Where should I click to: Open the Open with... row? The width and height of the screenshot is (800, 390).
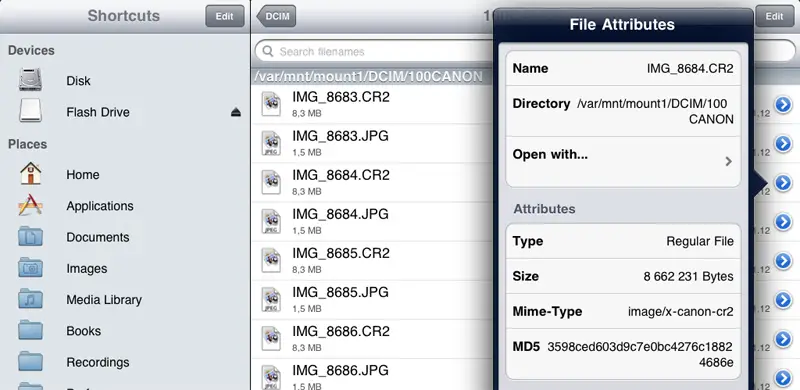click(623, 161)
